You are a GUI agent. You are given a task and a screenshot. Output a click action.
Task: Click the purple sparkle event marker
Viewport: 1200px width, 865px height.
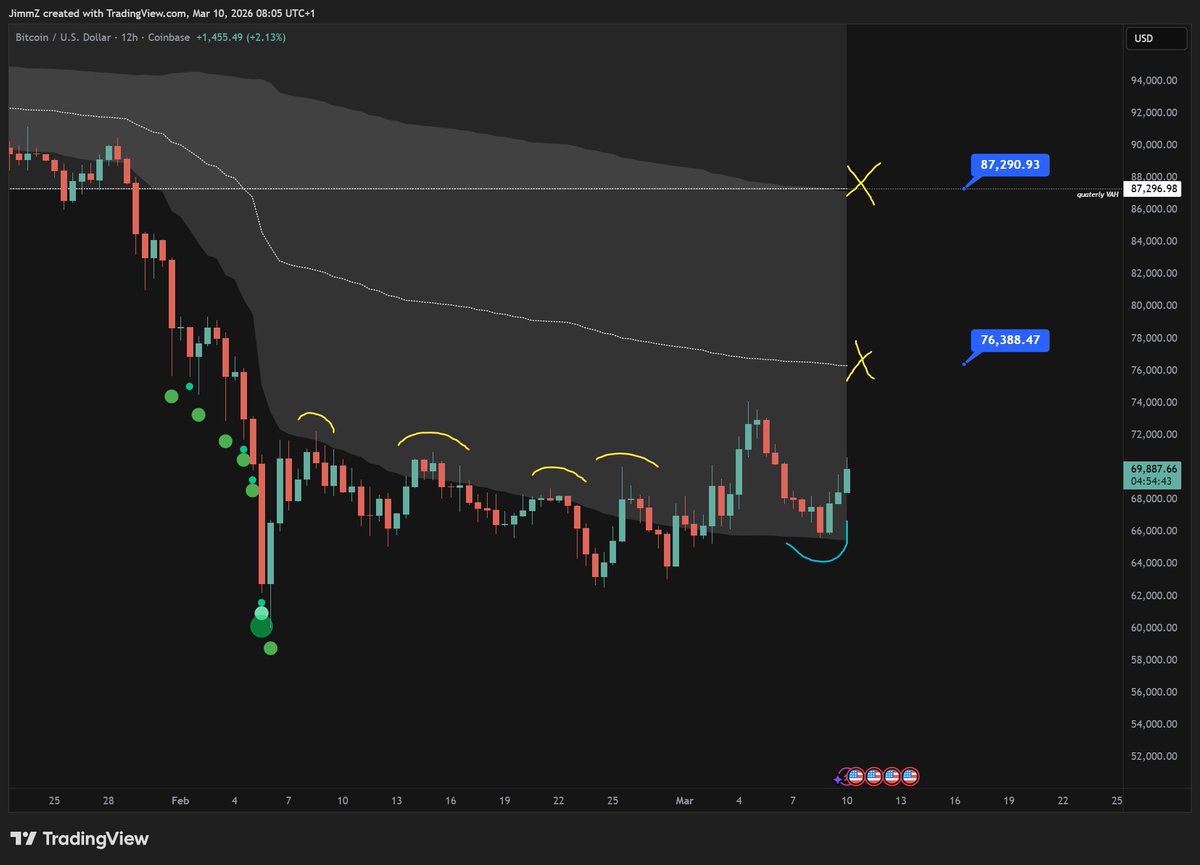[837, 779]
